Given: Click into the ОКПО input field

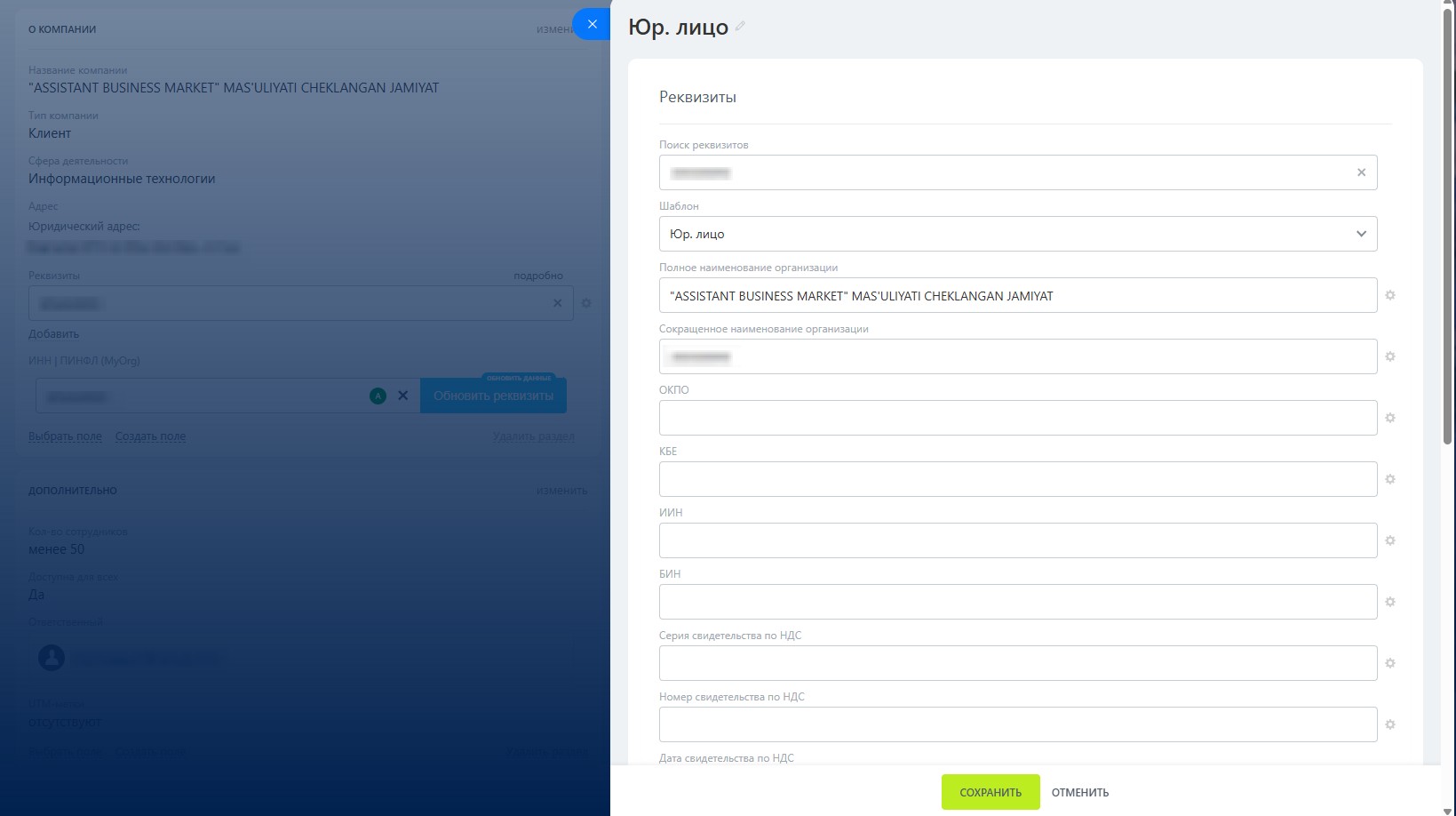Looking at the screenshot, I should coord(1018,418).
